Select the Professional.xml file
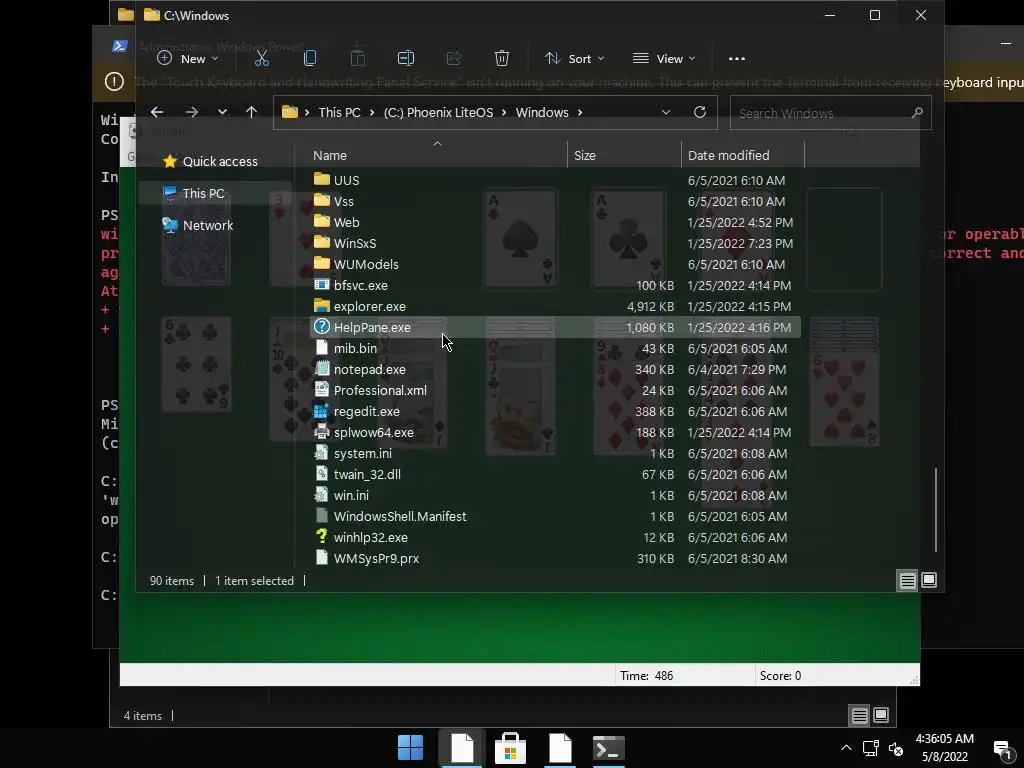 point(554,390)
